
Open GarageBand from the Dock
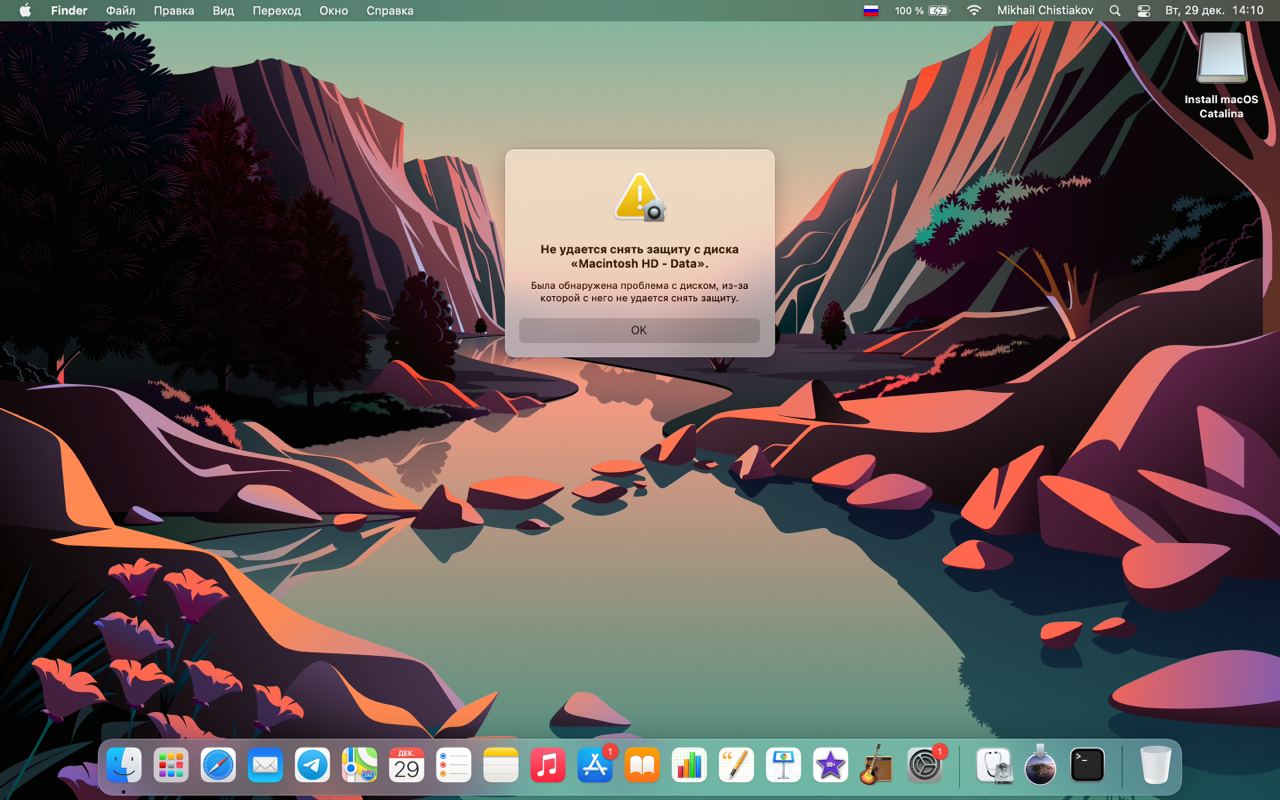pos(877,766)
